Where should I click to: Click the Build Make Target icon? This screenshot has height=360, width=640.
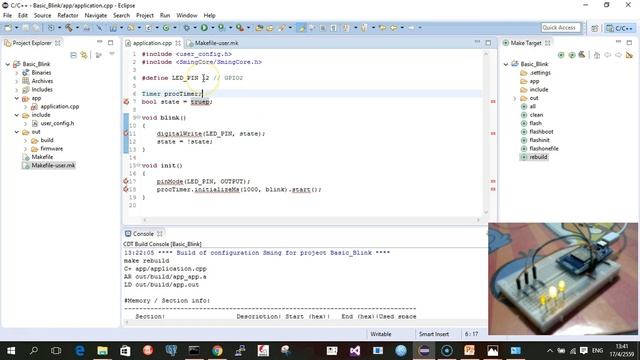coord(582,55)
